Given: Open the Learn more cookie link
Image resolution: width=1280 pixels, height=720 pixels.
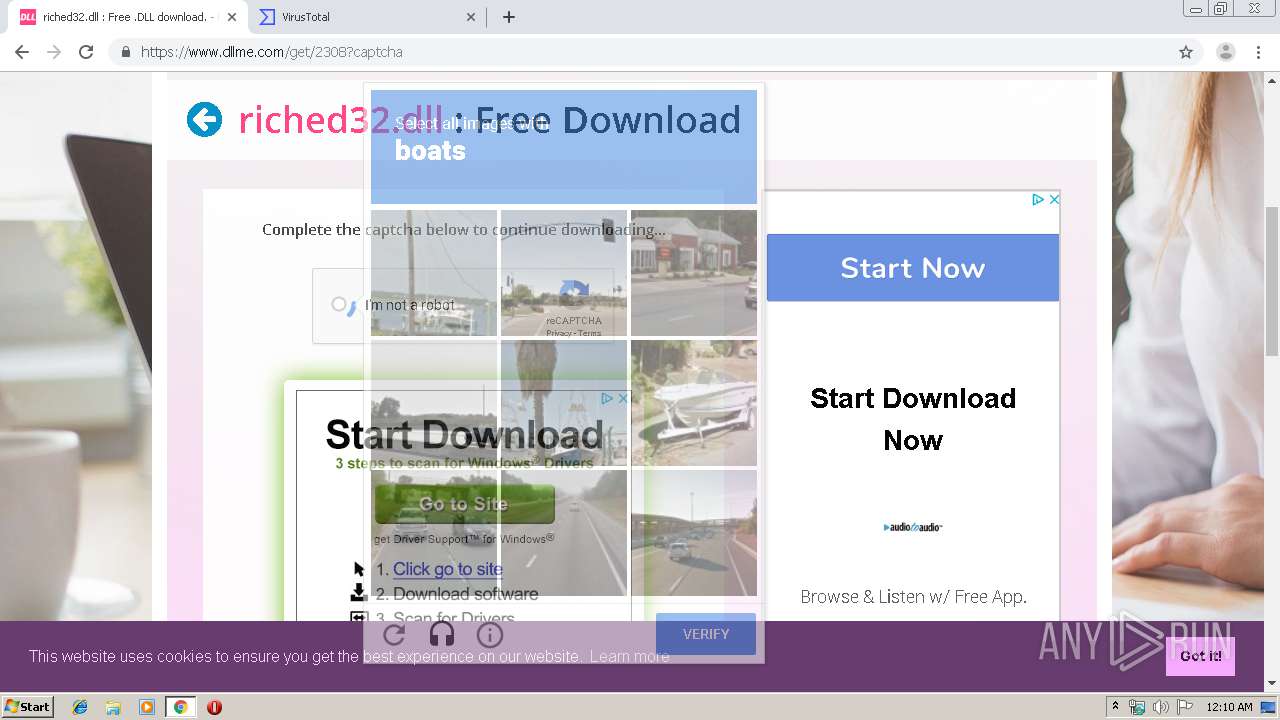Looking at the screenshot, I should point(629,657).
